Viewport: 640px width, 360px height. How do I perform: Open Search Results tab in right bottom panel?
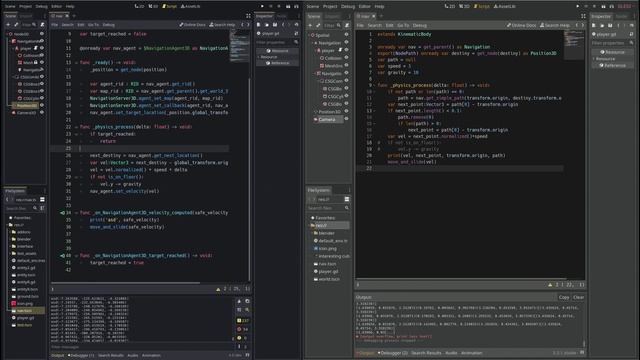[426, 353]
